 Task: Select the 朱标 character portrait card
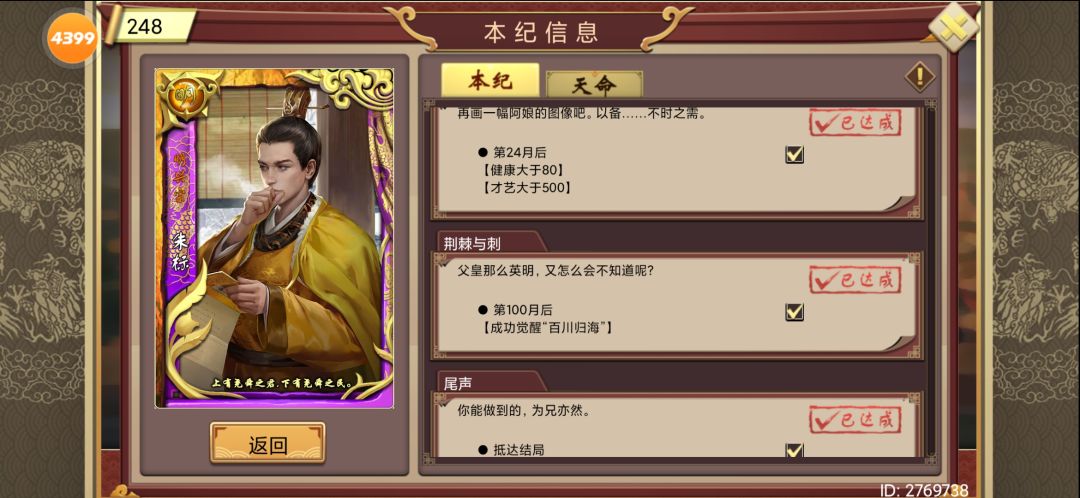click(x=274, y=238)
